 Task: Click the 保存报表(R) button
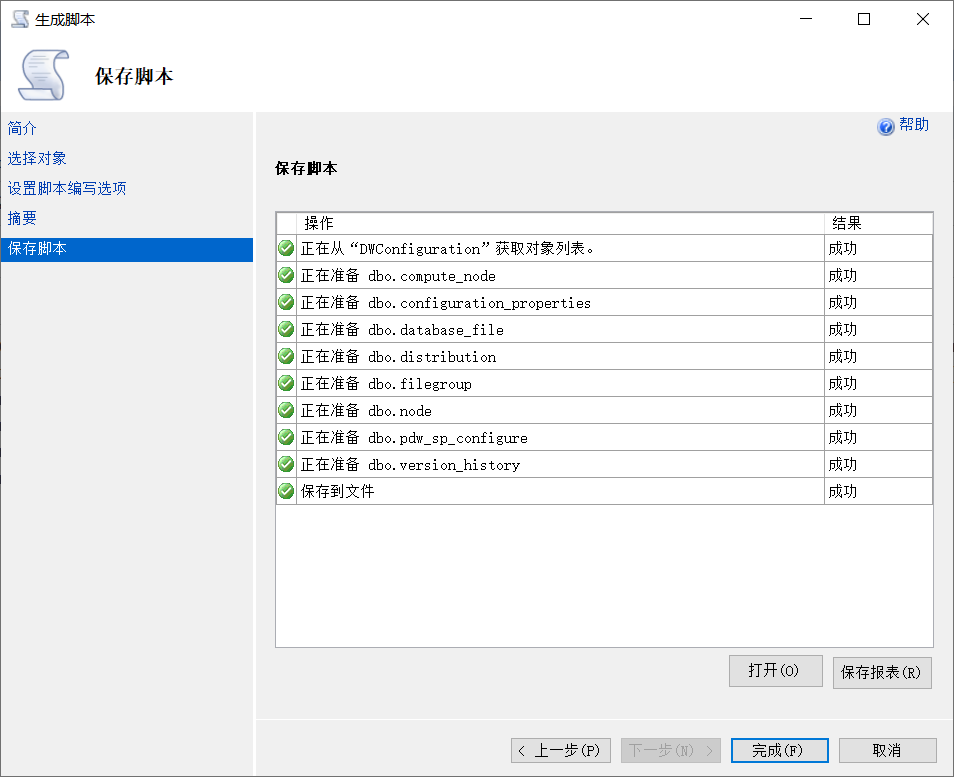(882, 672)
